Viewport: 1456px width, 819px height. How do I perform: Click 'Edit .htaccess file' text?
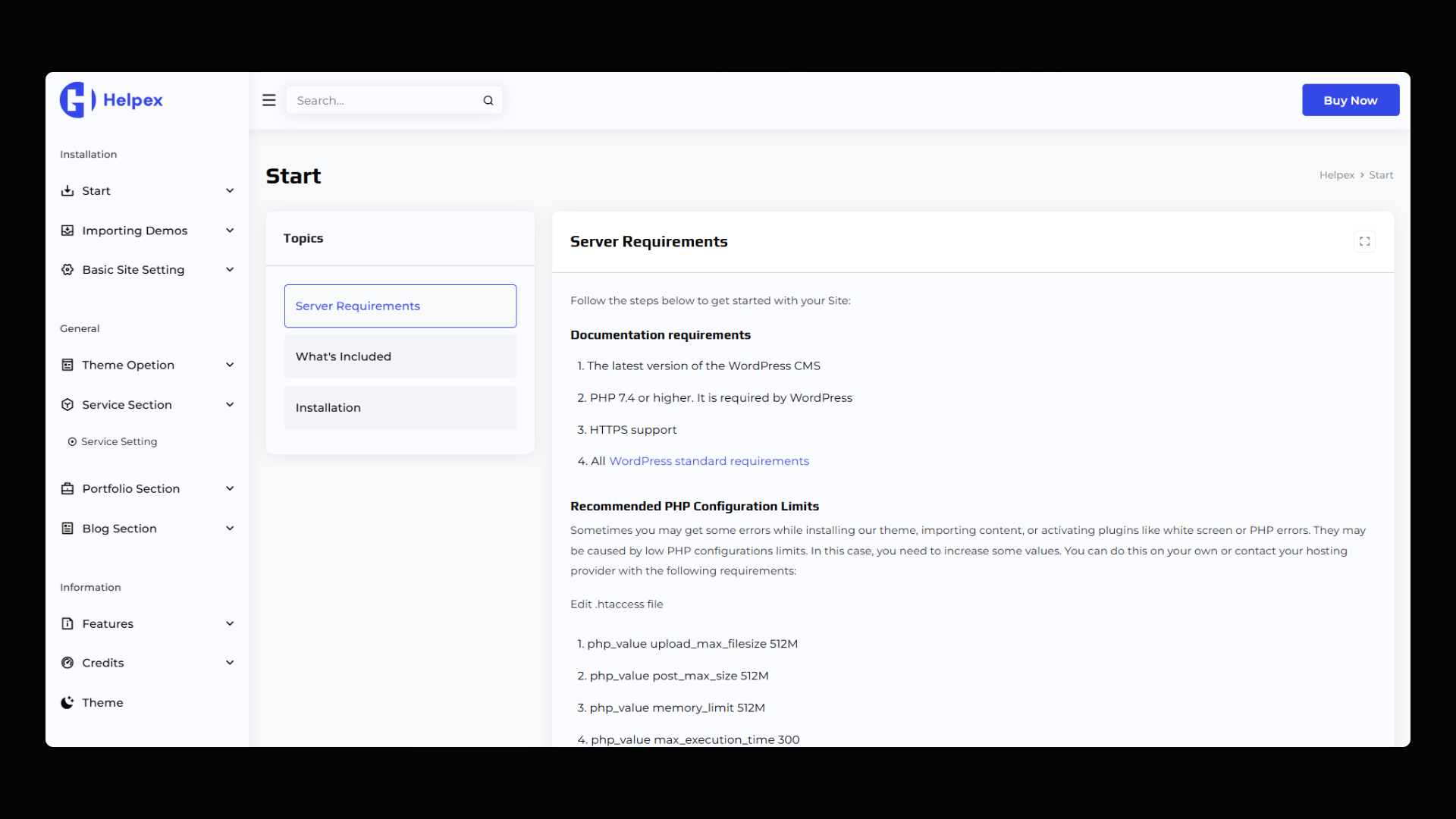617,604
